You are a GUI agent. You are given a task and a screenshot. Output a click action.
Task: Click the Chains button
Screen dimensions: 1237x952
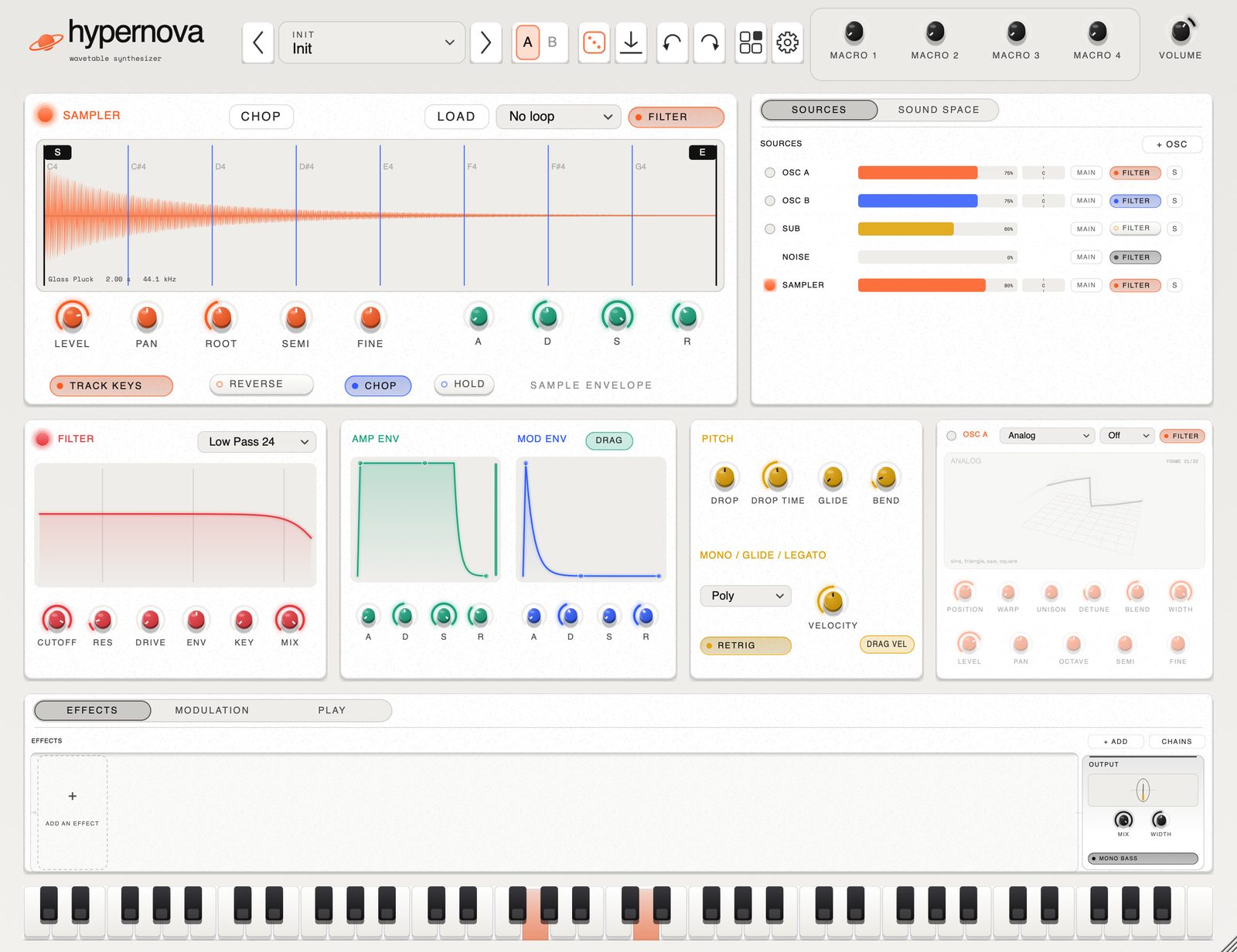click(1177, 742)
